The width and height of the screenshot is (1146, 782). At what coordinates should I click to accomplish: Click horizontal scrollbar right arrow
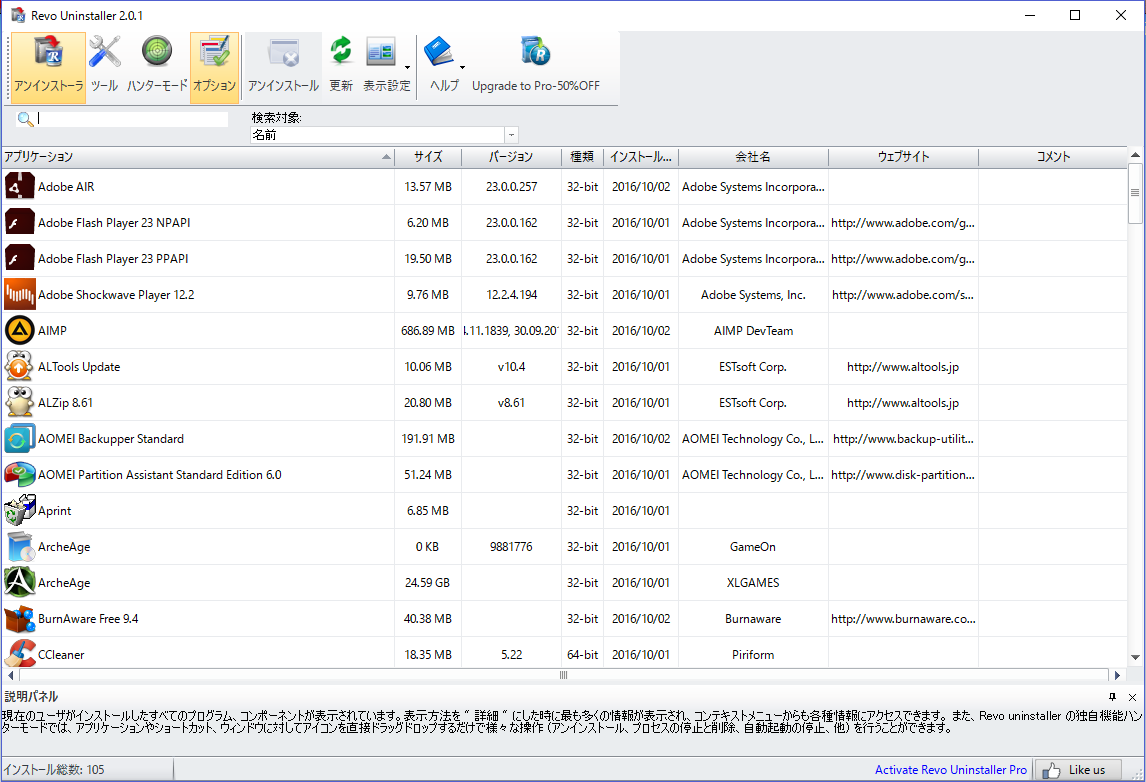tap(1117, 675)
